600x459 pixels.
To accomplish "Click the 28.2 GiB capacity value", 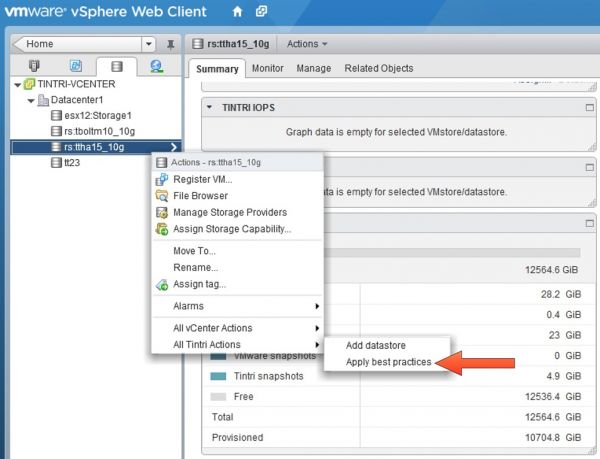I will [x=561, y=294].
